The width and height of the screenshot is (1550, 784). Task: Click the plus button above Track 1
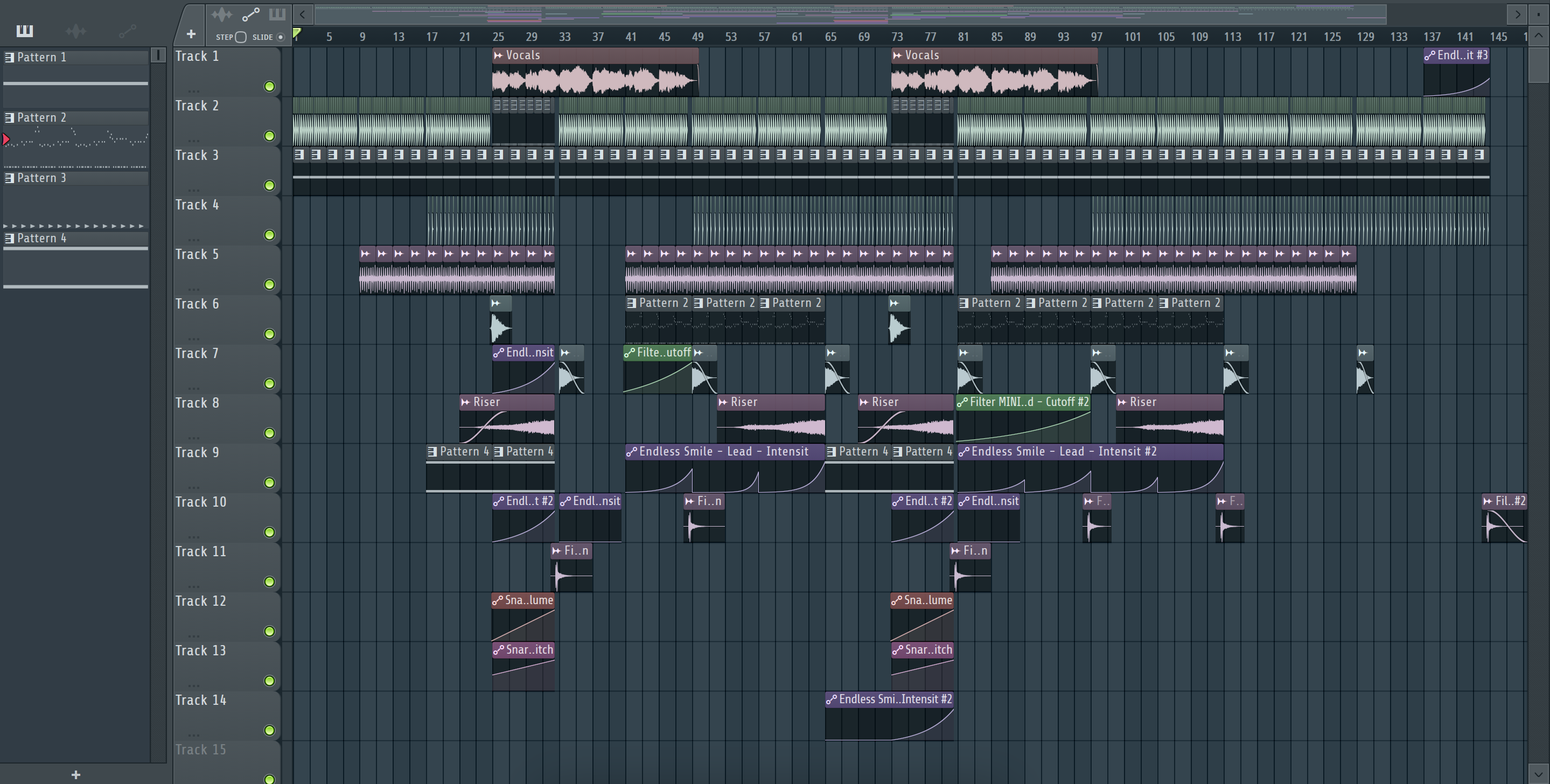191,34
